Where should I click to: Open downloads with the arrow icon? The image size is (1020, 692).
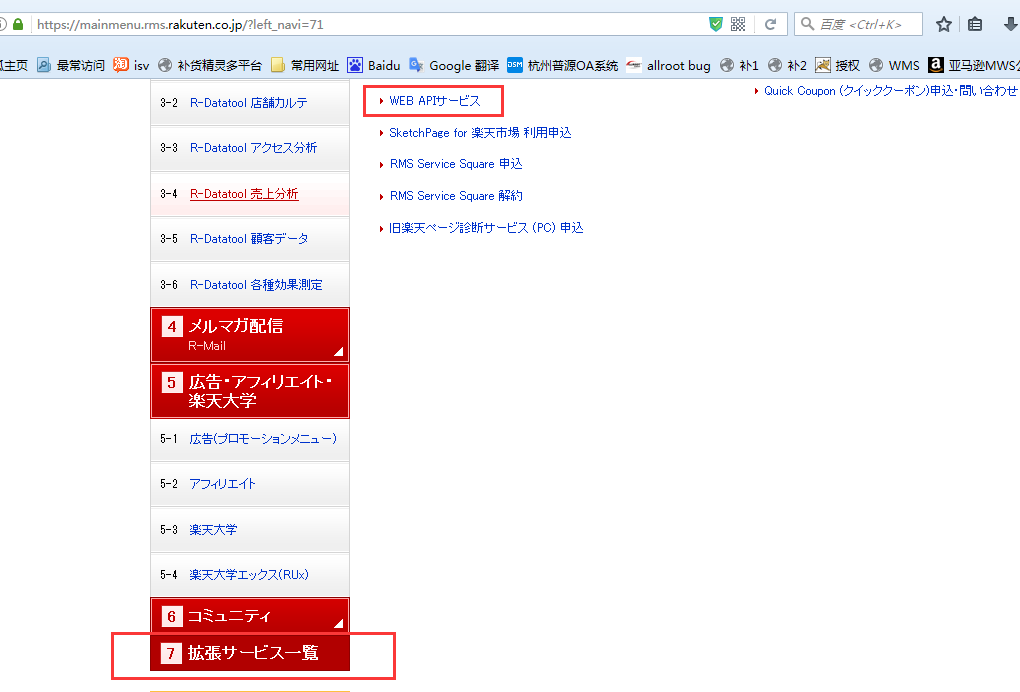1010,25
